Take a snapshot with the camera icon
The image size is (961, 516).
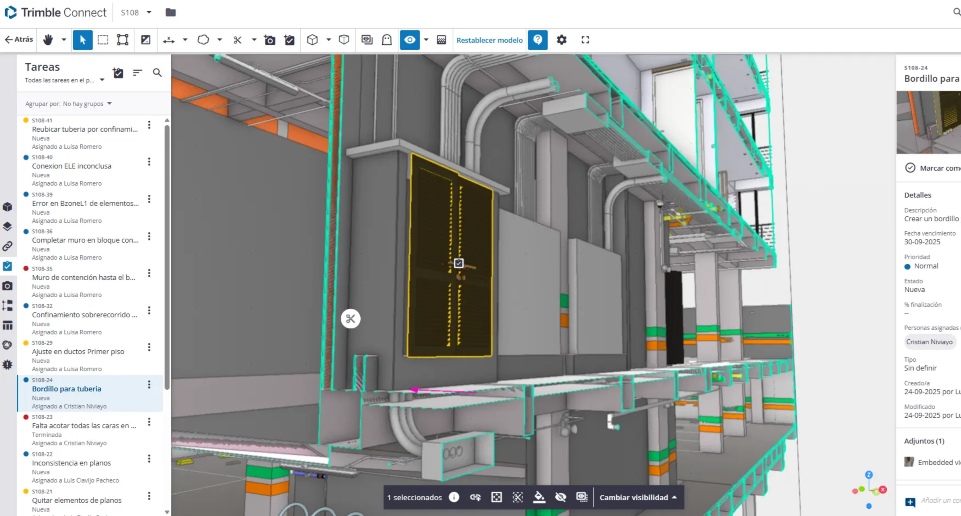point(269,40)
